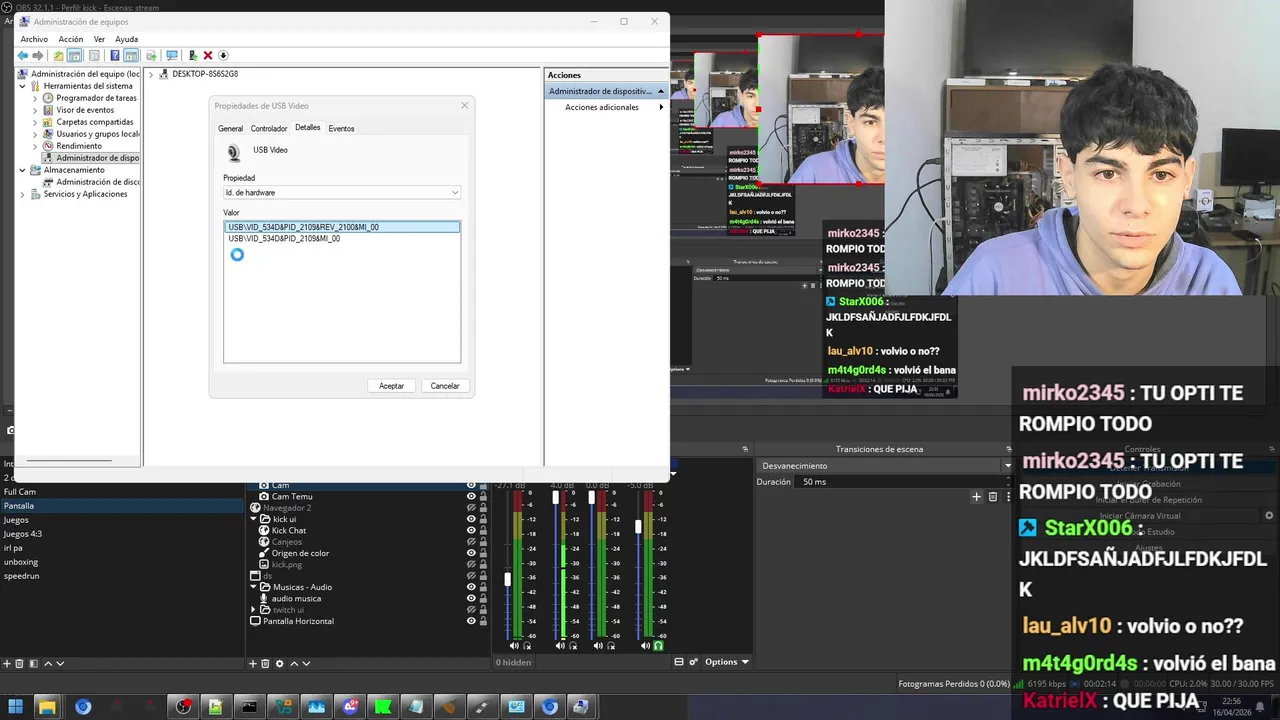Click the move source up arrow
The height and width of the screenshot is (720, 1280).
click(x=293, y=663)
